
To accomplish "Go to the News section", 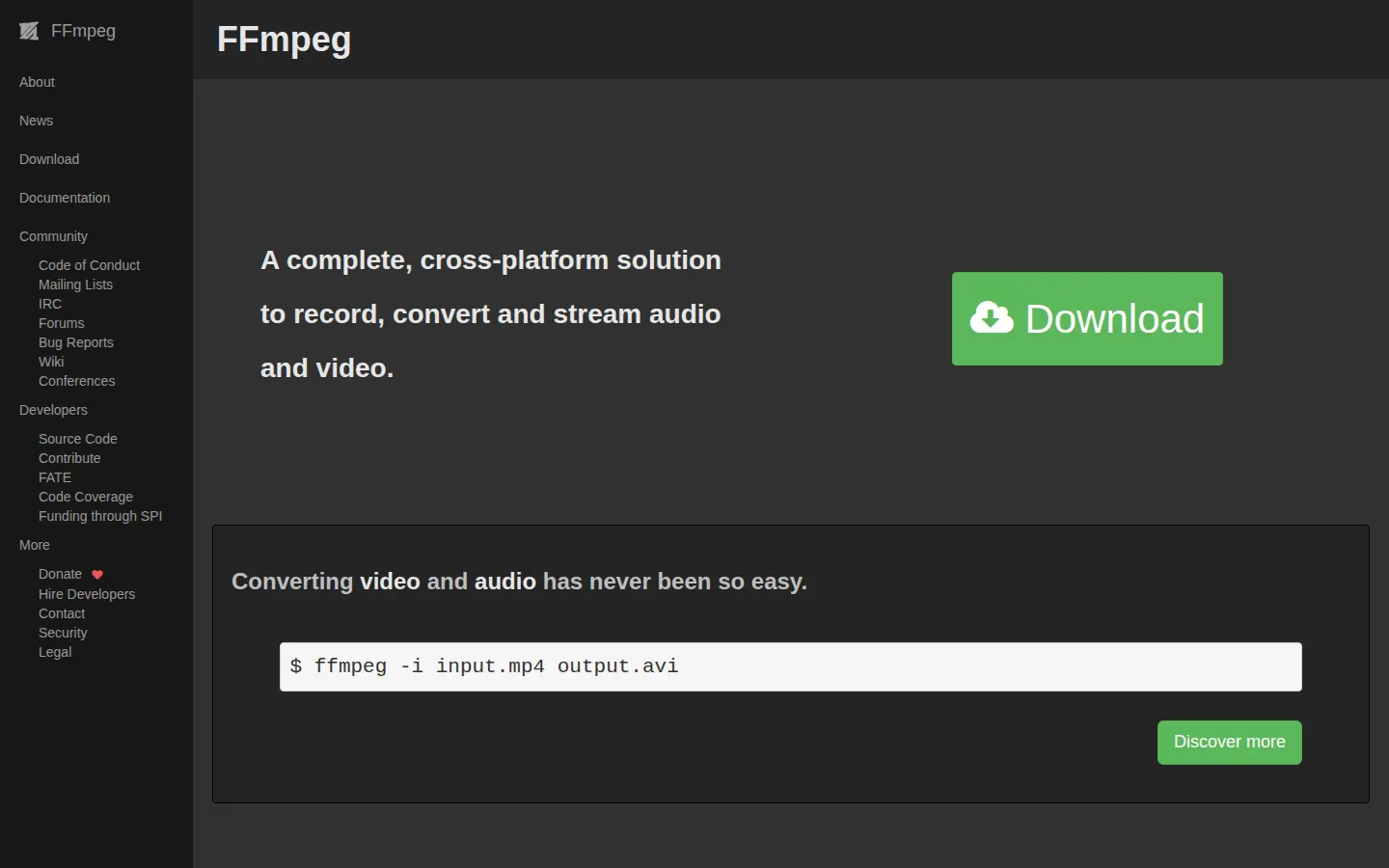I will 36,121.
